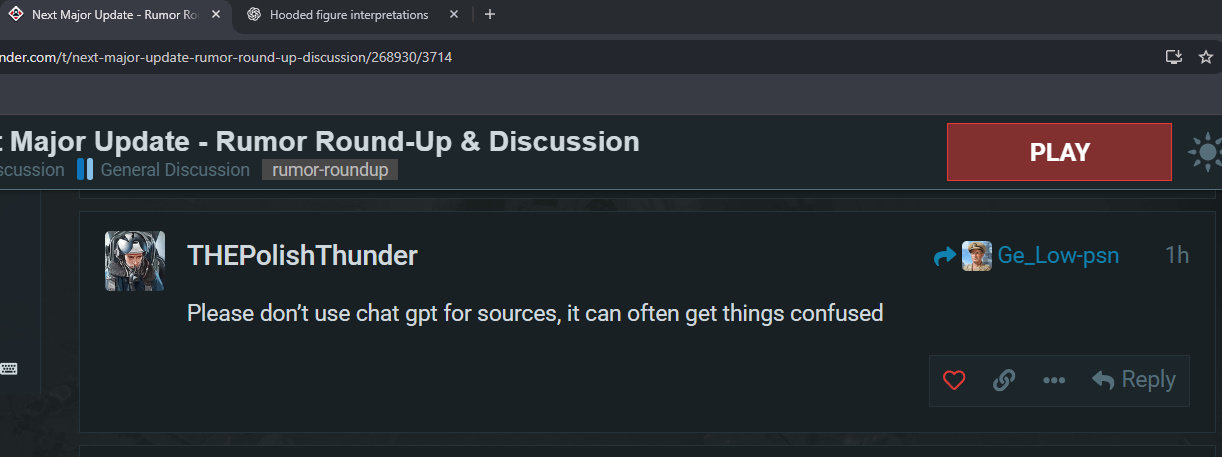This screenshot has width=1222, height=457.
Task: Close the Hooded figure interpretations tab
Action: pos(454,15)
